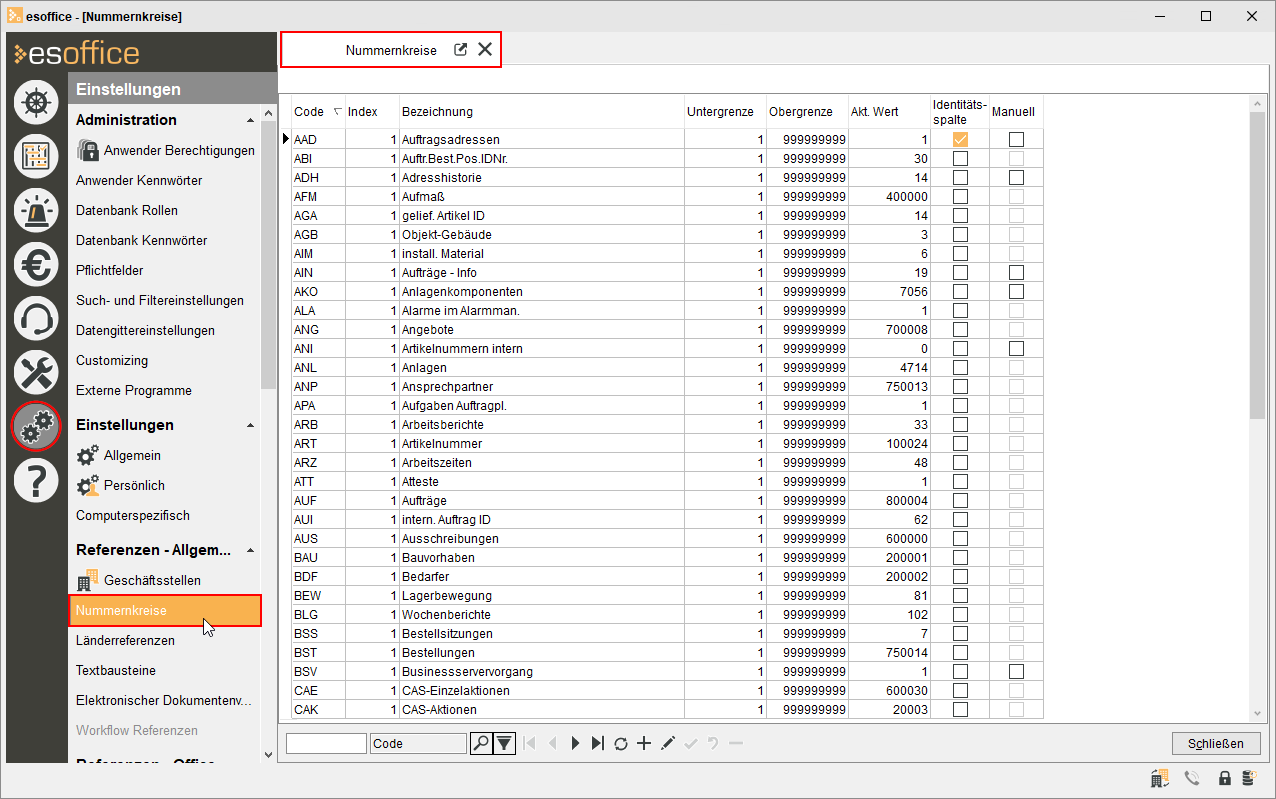1276x799 pixels.
Task: Open Customizing entry
Action: tap(112, 361)
